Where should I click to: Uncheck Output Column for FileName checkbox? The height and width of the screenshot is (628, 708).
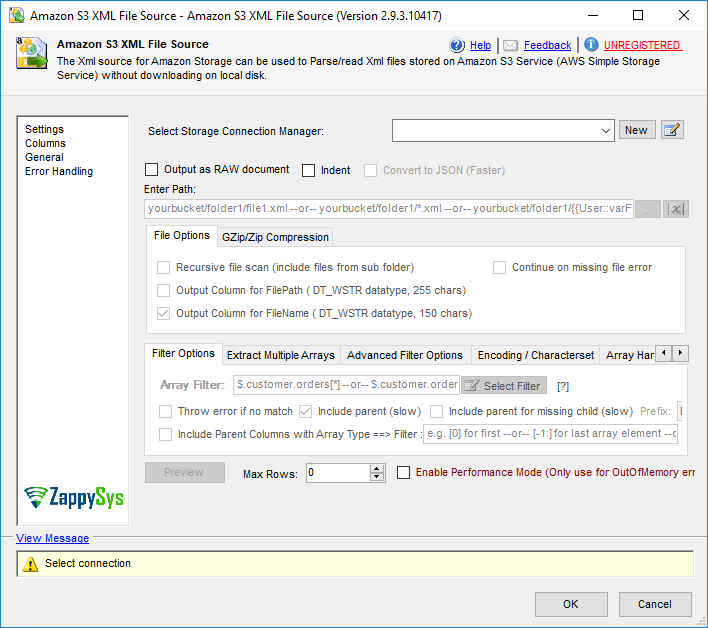(163, 313)
